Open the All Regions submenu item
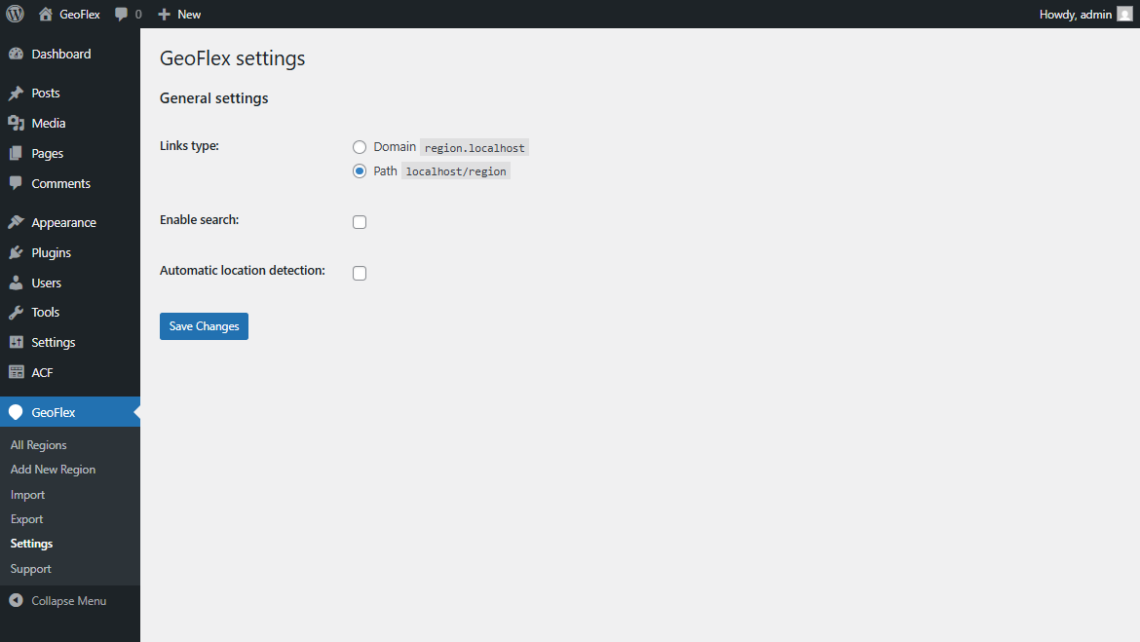1140x642 pixels. click(x=39, y=445)
